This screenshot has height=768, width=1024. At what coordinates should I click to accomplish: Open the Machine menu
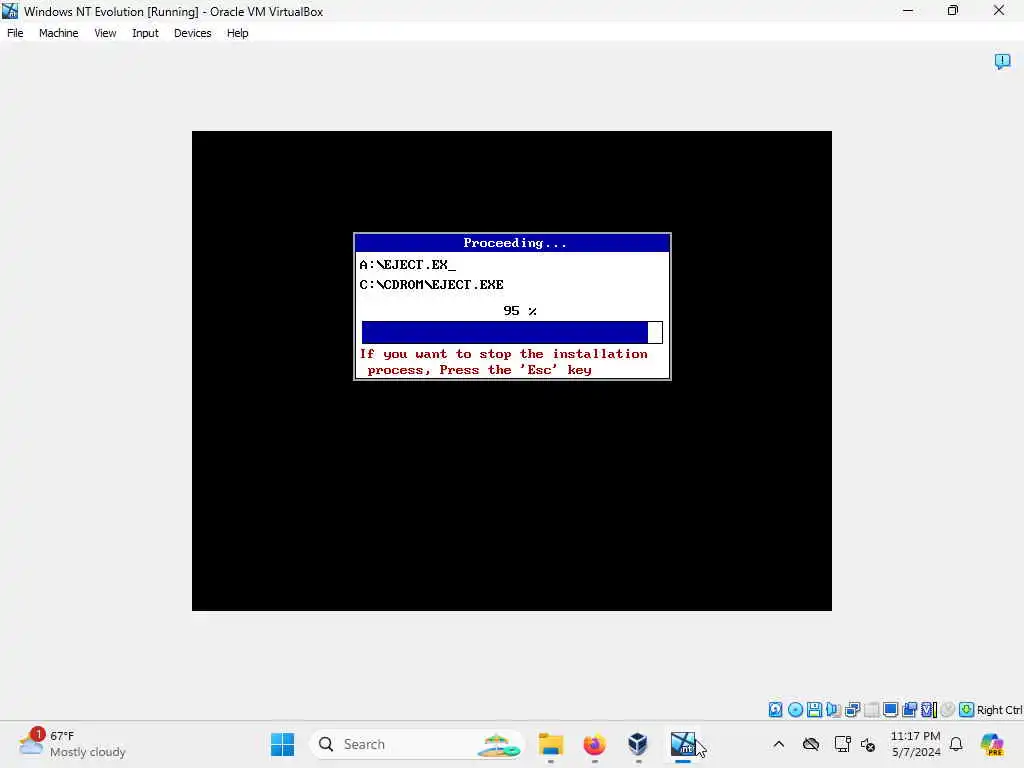tap(58, 33)
